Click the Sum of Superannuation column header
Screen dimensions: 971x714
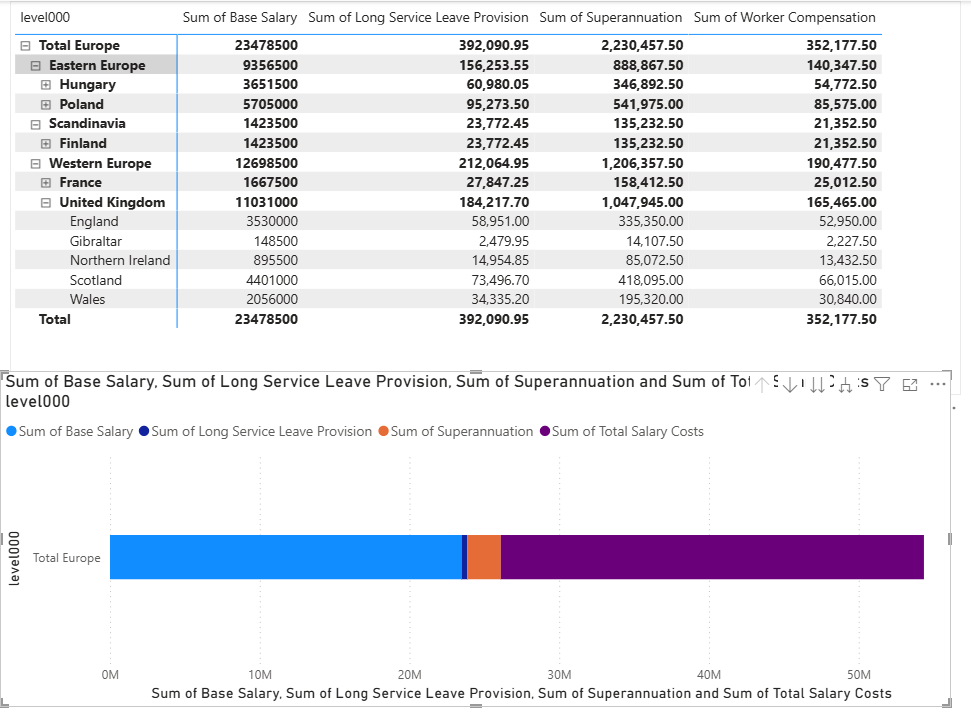point(611,17)
